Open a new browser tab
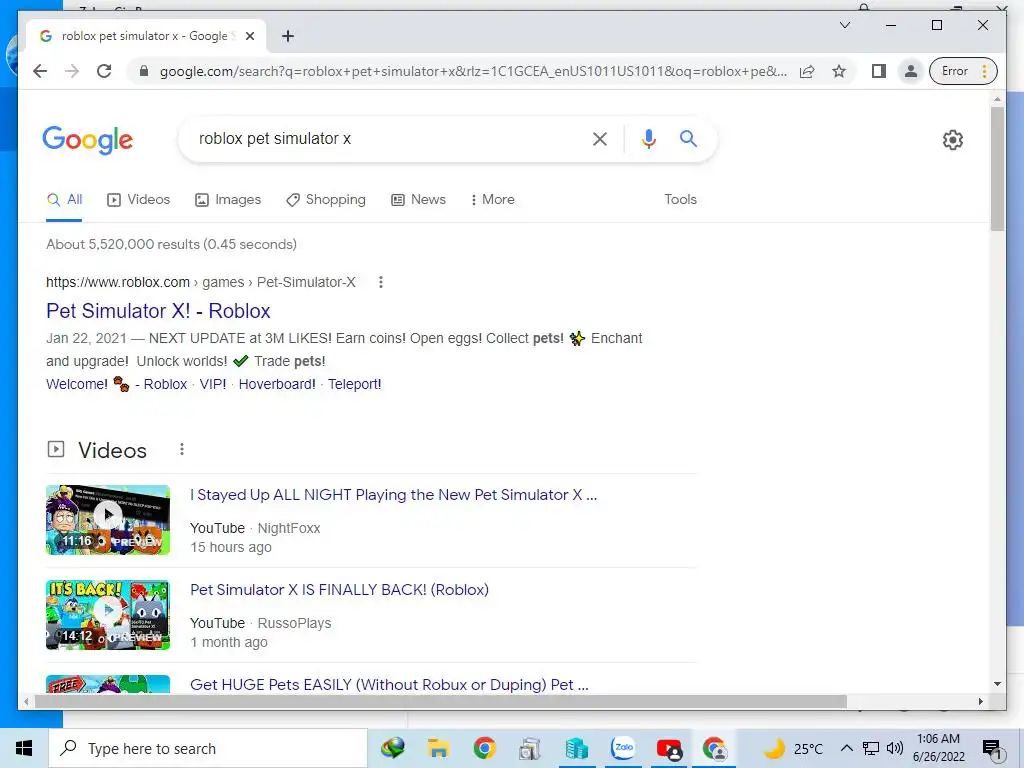Image resolution: width=1024 pixels, height=768 pixels. (x=288, y=36)
